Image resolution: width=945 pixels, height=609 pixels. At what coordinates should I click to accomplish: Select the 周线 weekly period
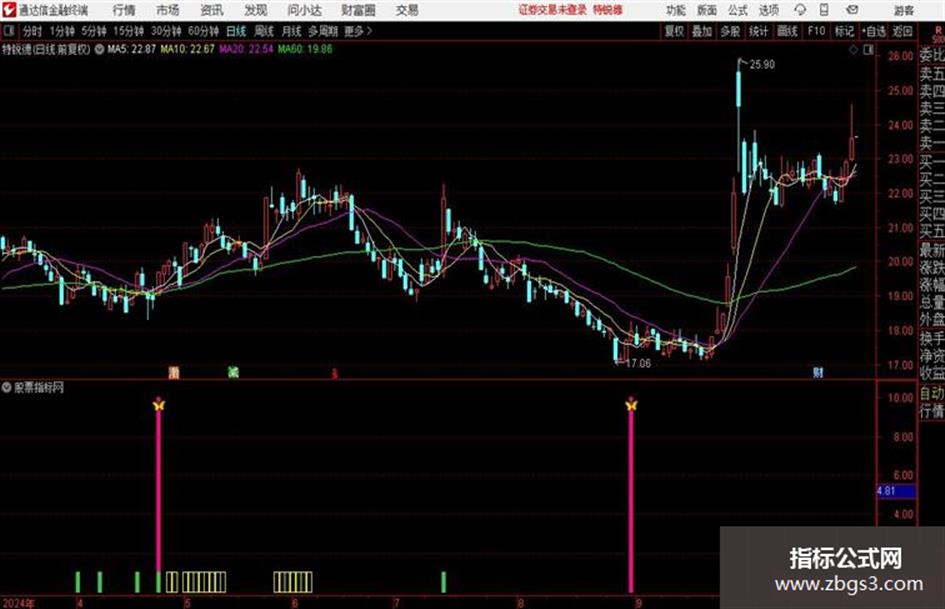click(264, 31)
